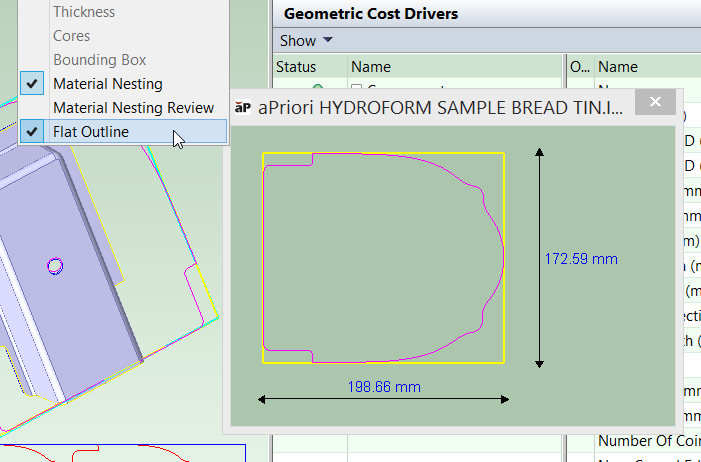
Task: Click the greyed-out Thickness menu entry
Action: click(84, 12)
